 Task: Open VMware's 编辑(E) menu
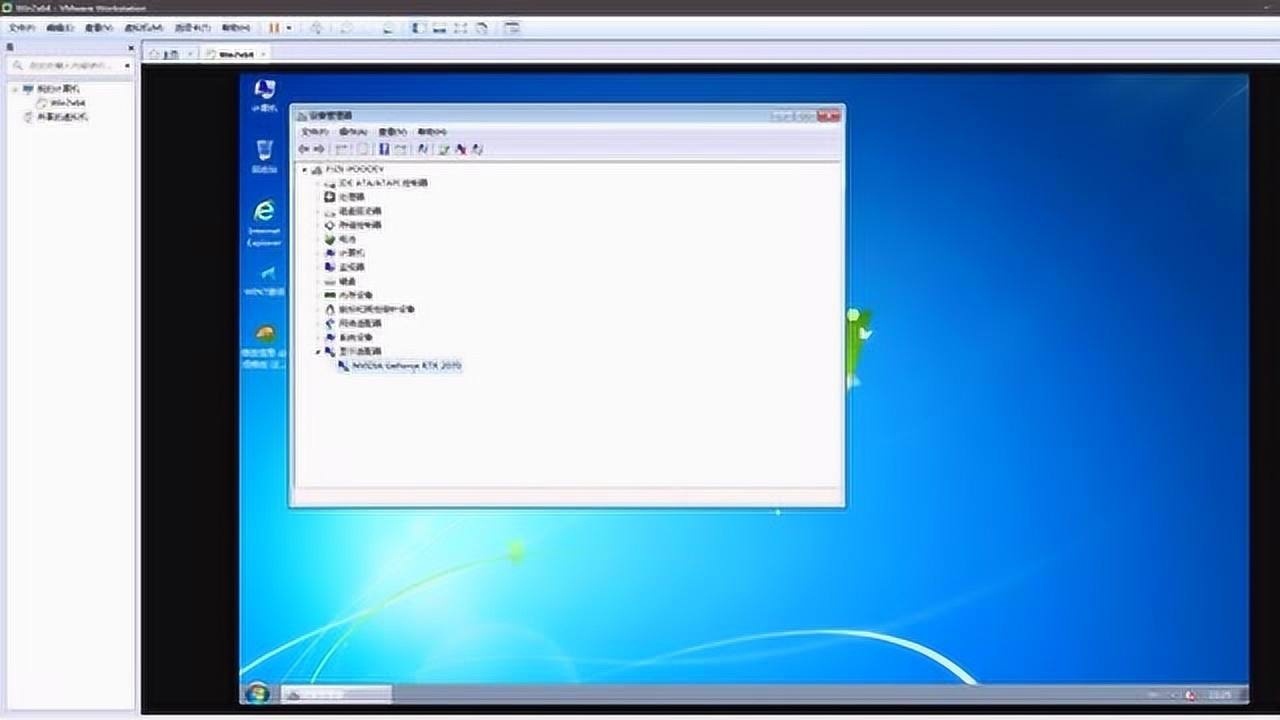[60, 28]
